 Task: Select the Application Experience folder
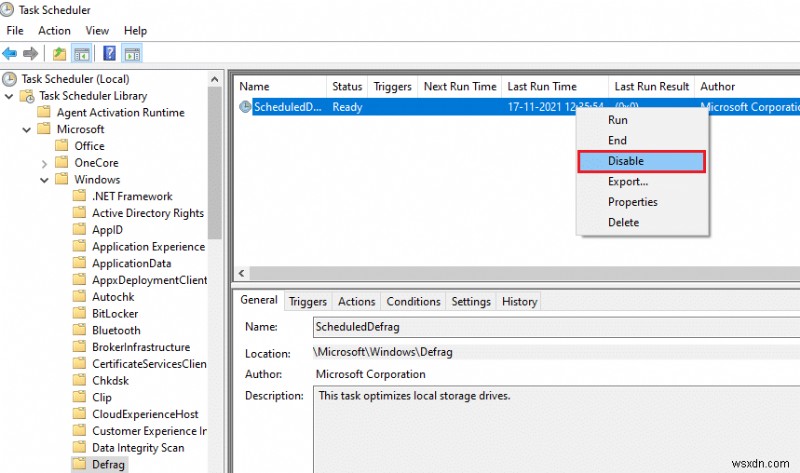[148, 247]
